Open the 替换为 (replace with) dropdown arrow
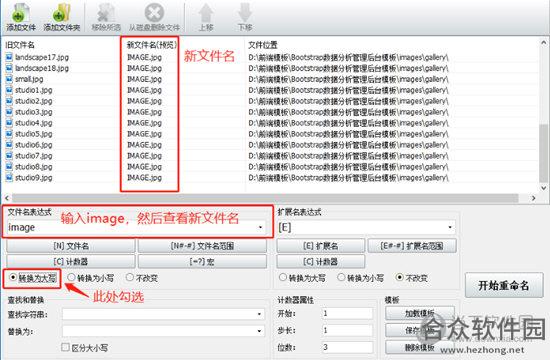550x360 pixels. coord(259,331)
